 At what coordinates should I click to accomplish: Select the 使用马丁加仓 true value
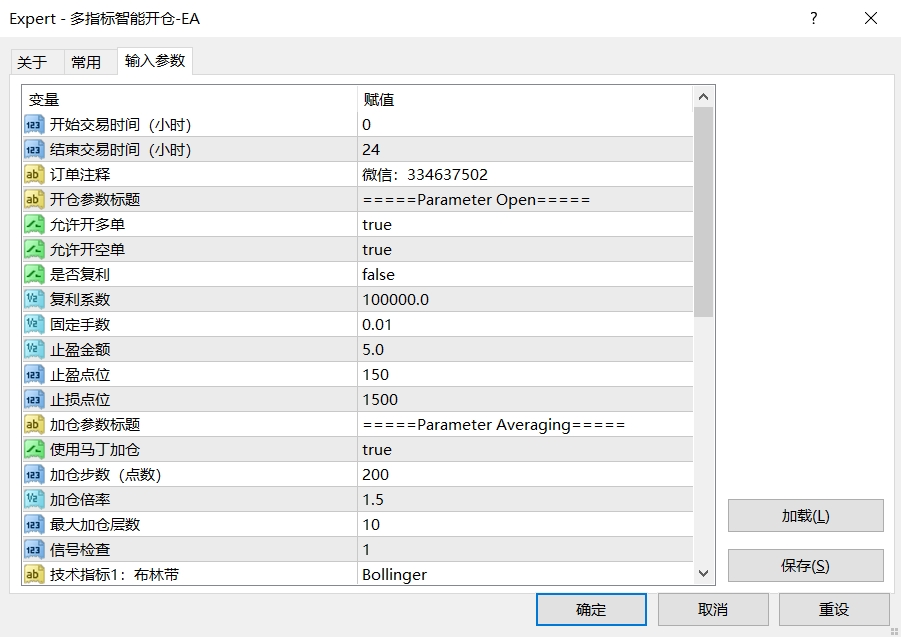click(524, 450)
